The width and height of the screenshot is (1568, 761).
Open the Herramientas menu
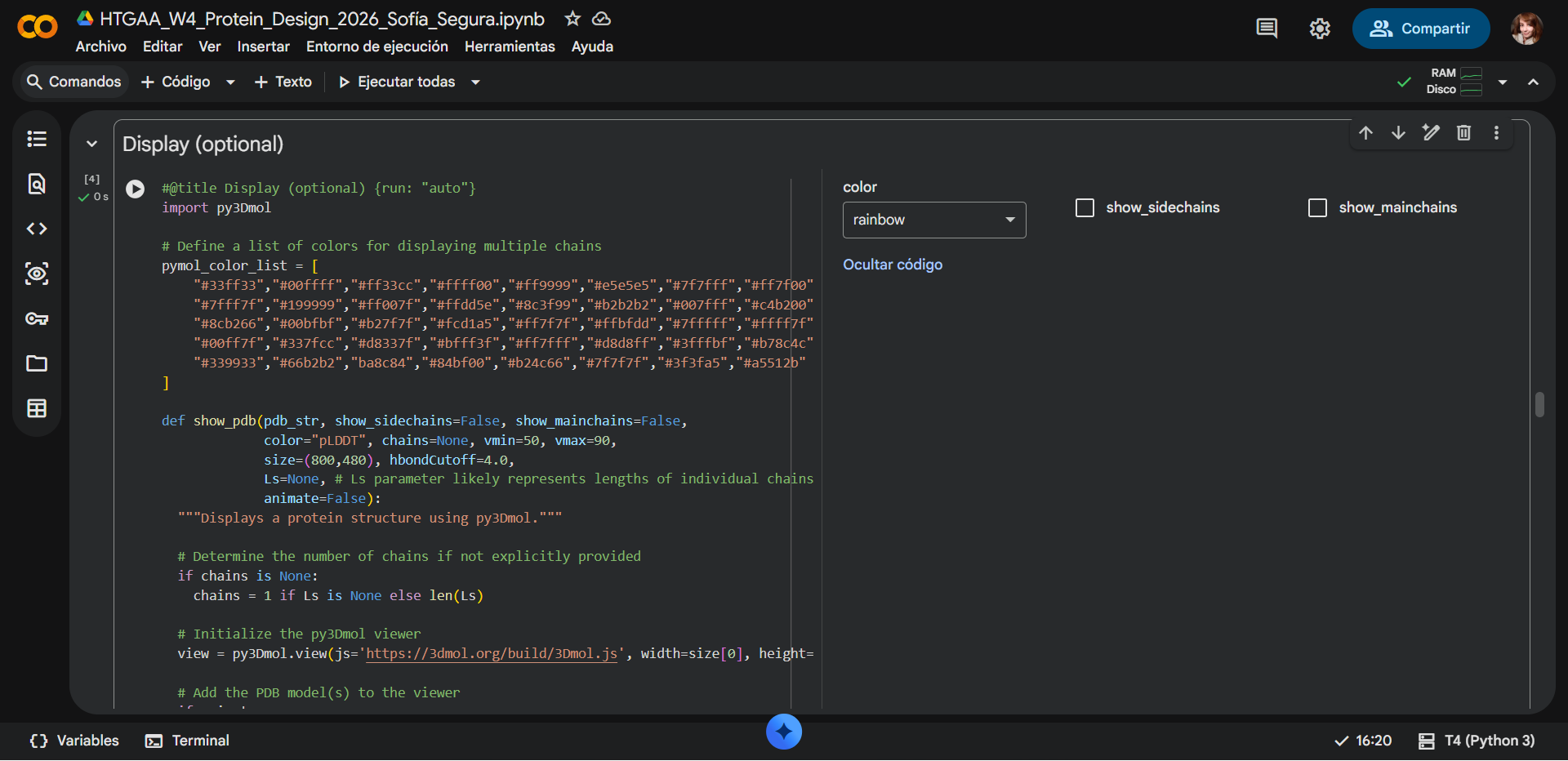coord(510,47)
